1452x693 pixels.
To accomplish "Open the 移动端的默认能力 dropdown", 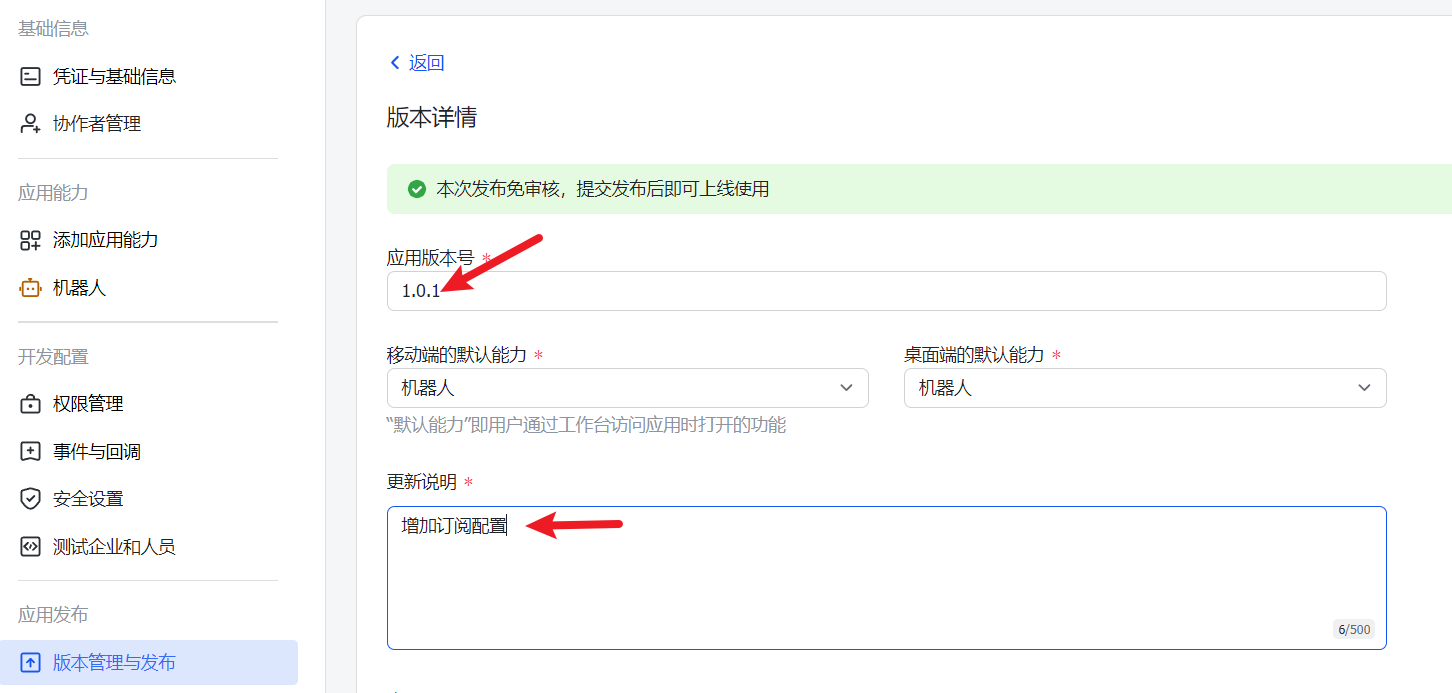I will pyautogui.click(x=627, y=388).
